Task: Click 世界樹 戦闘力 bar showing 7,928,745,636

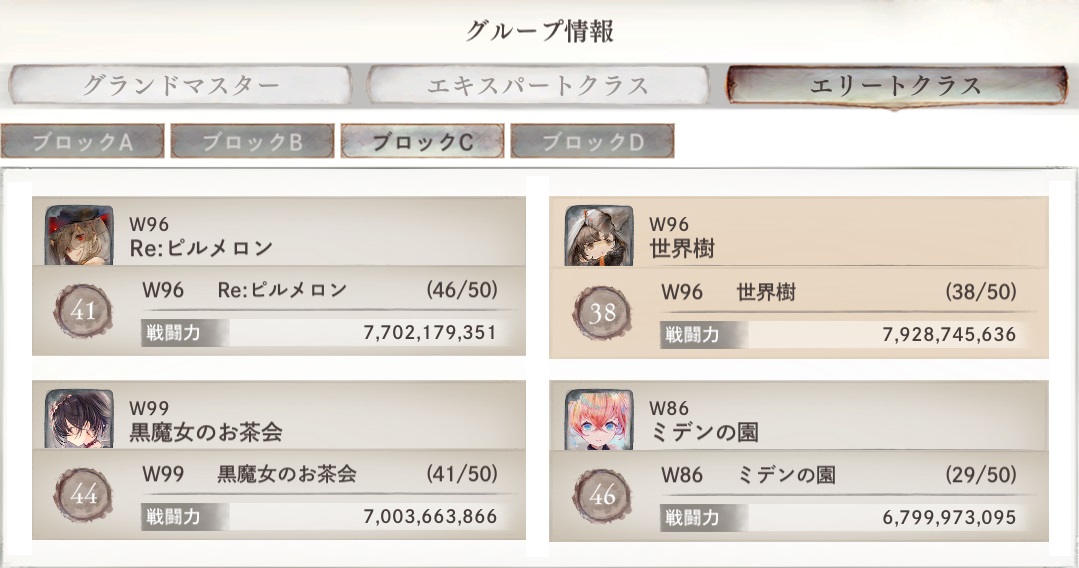Action: coord(839,334)
